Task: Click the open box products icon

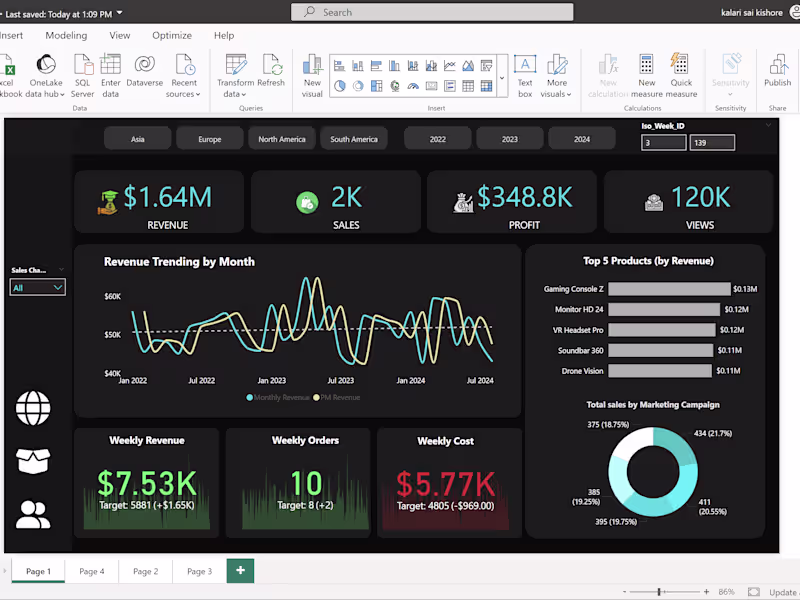Action: [x=33, y=461]
